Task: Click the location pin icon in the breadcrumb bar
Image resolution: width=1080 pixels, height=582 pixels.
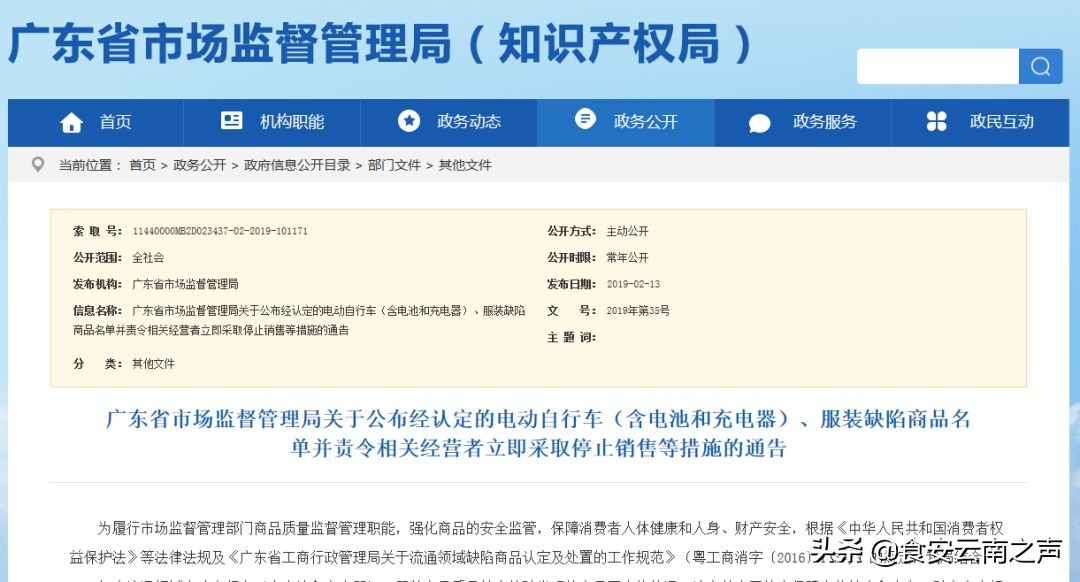Action: (x=38, y=164)
